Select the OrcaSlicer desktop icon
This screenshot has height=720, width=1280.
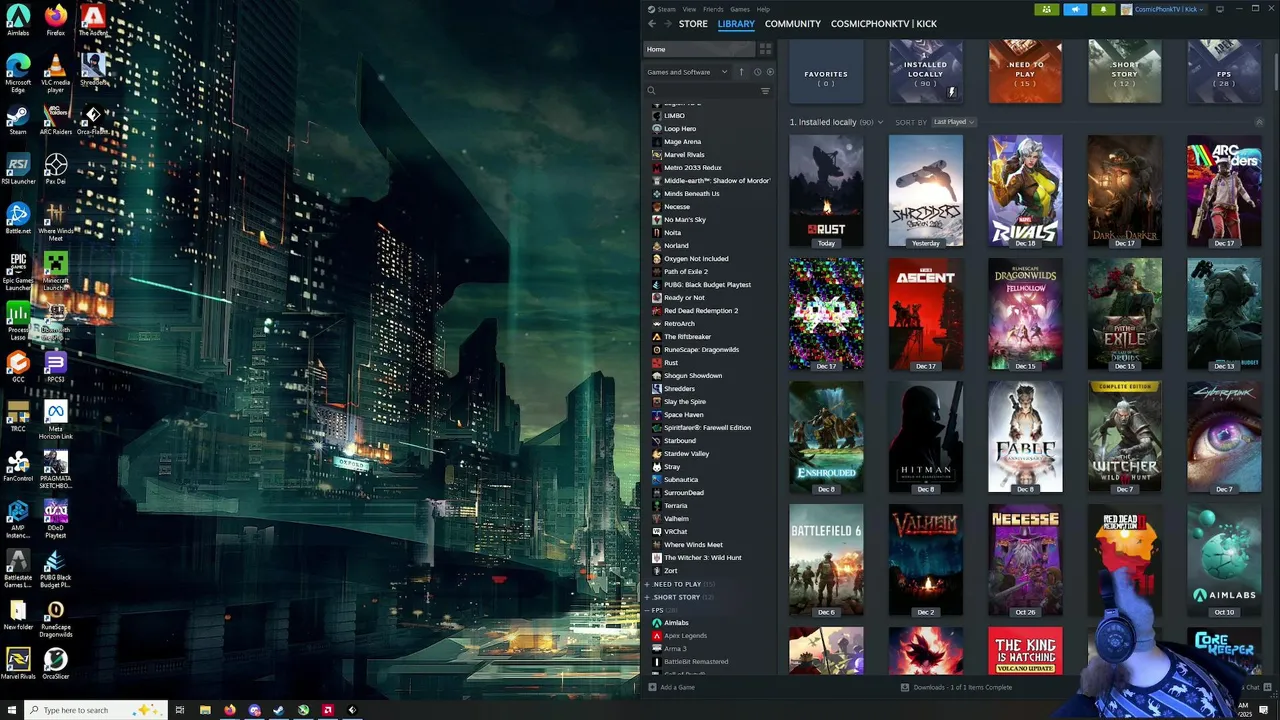56,663
